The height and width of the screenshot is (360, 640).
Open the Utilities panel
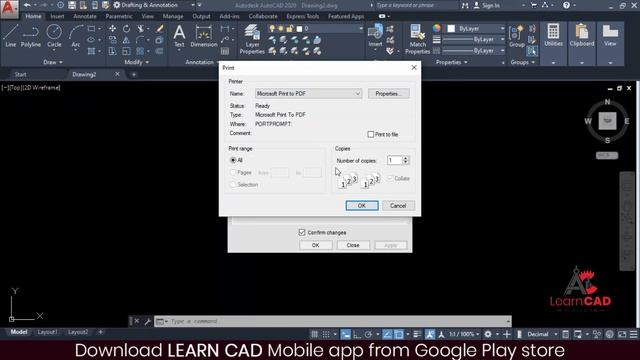(553, 35)
